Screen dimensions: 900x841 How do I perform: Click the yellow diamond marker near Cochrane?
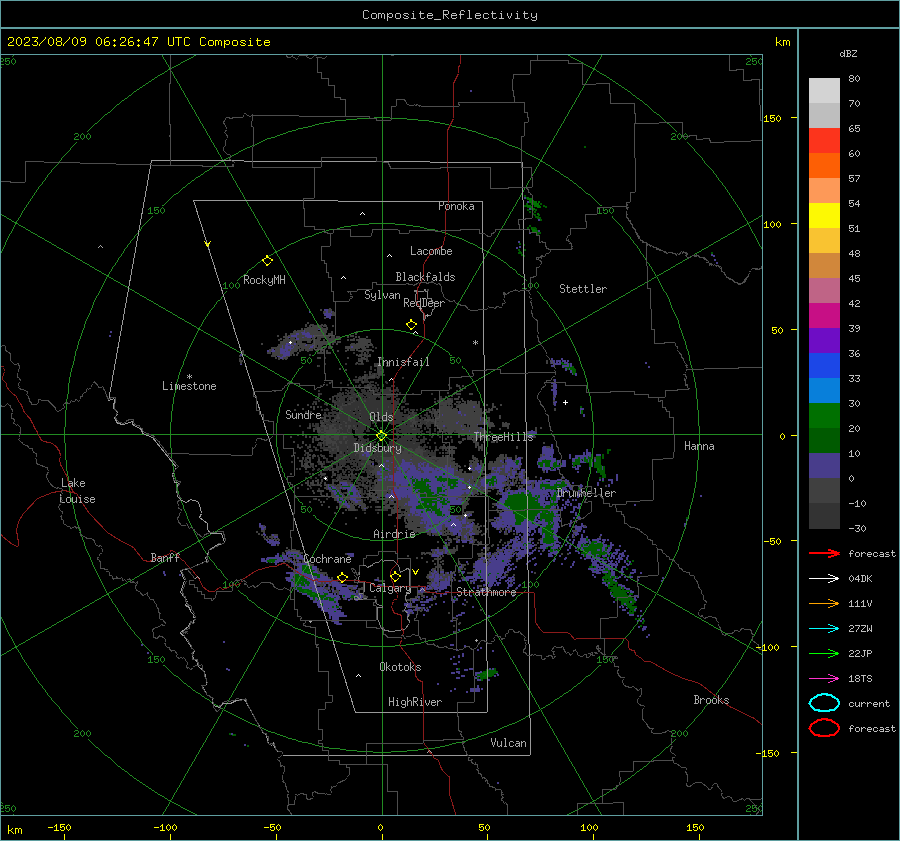[x=342, y=577]
